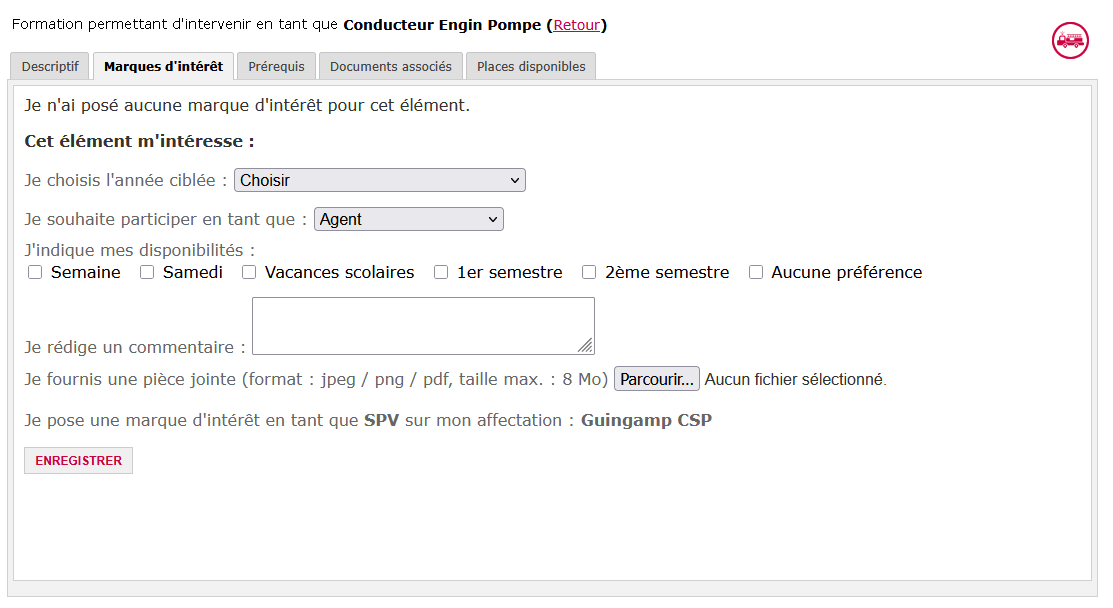1113x608 pixels.
Task: Switch to the Descriptif tab
Action: click(50, 66)
